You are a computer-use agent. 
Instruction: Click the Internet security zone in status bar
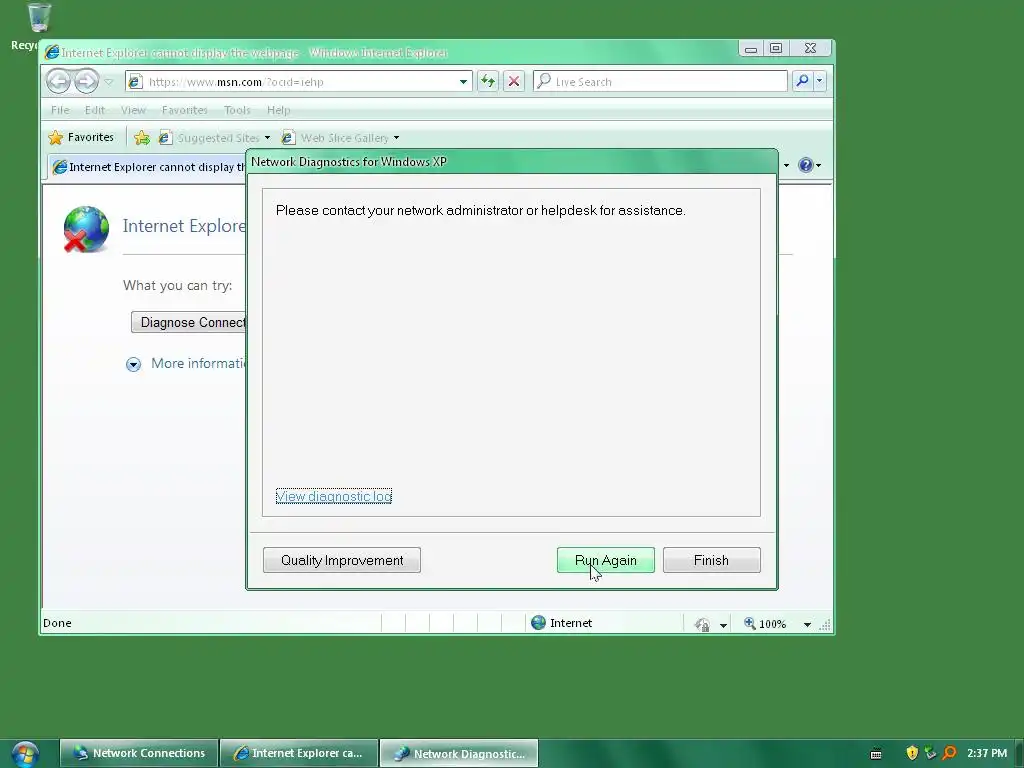(562, 623)
